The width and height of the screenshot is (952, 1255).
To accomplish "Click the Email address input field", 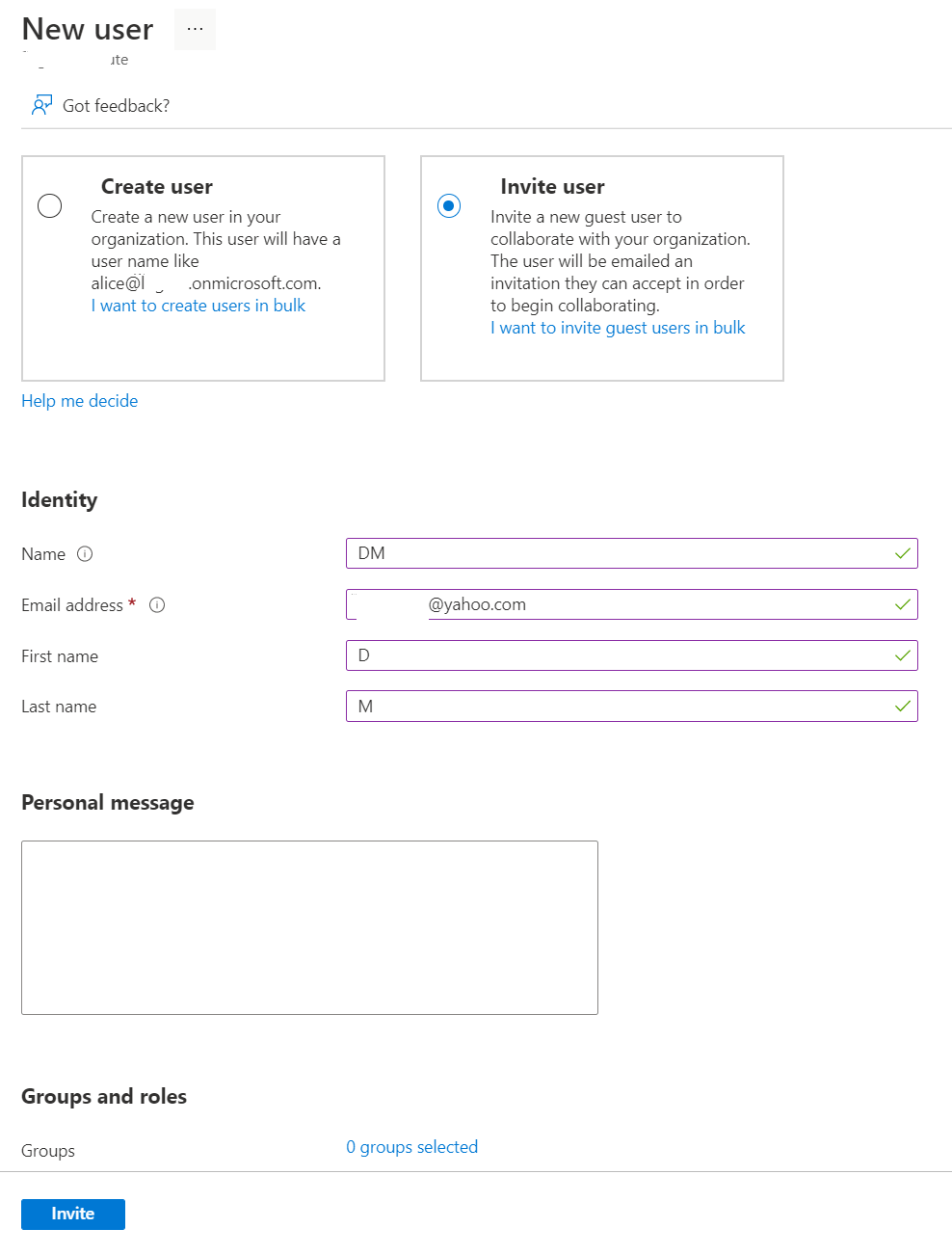I will tap(632, 604).
